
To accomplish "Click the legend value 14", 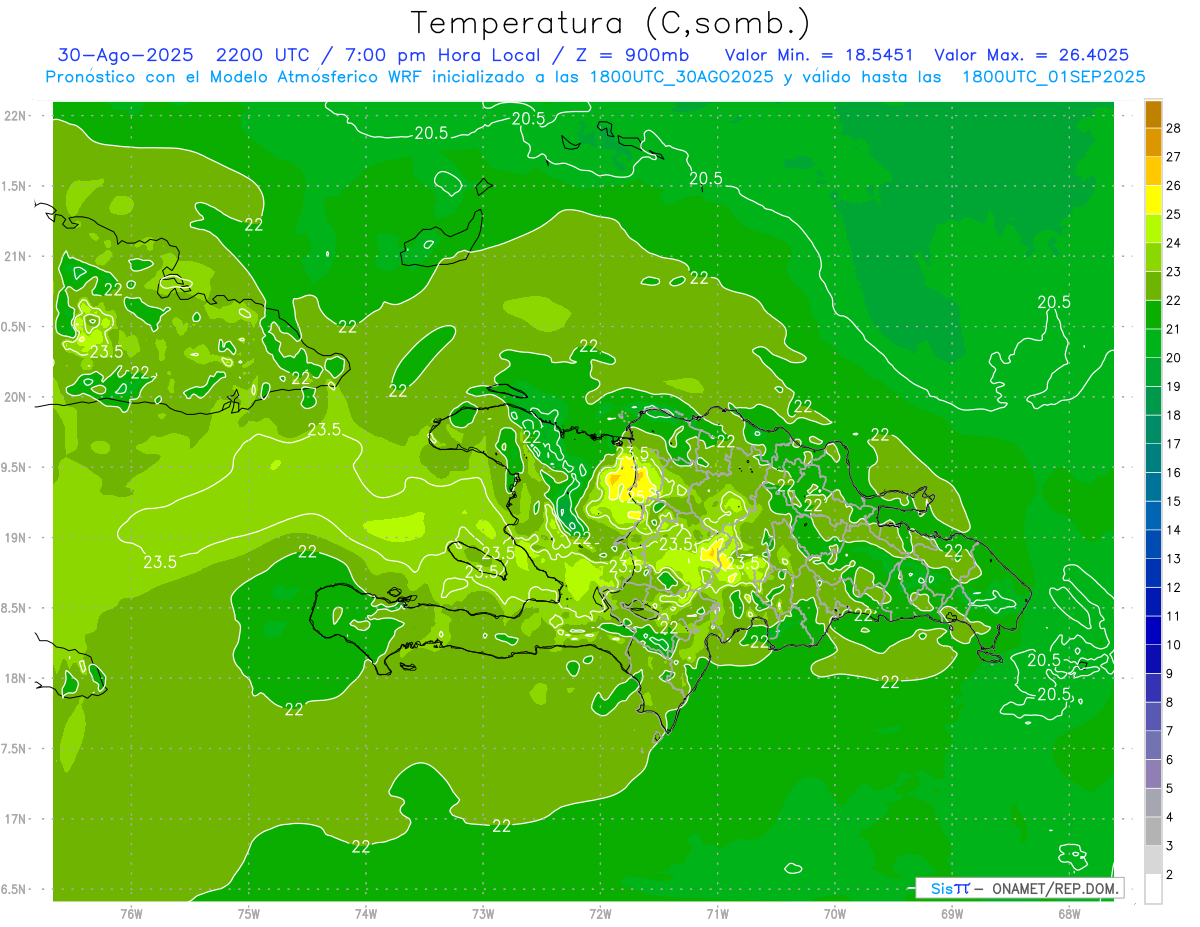I will [x=1173, y=530].
